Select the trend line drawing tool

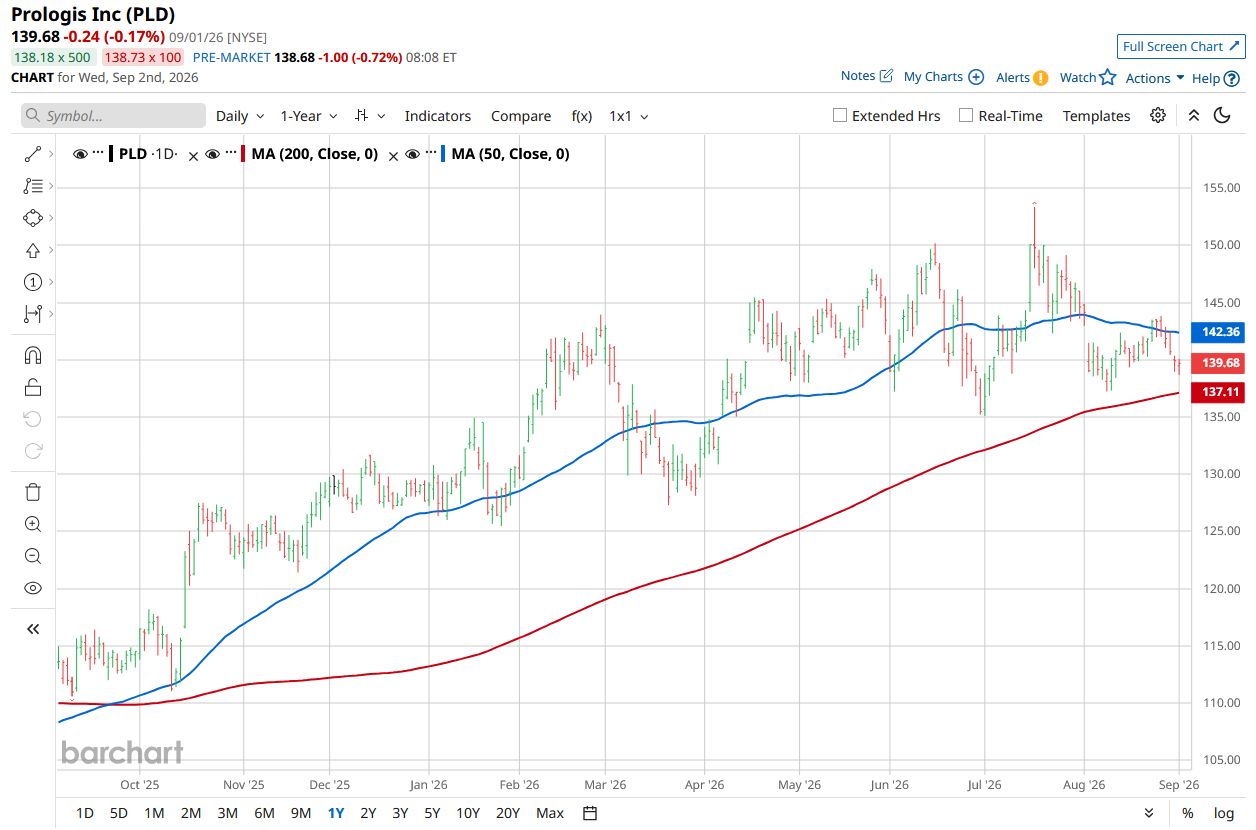click(33, 154)
